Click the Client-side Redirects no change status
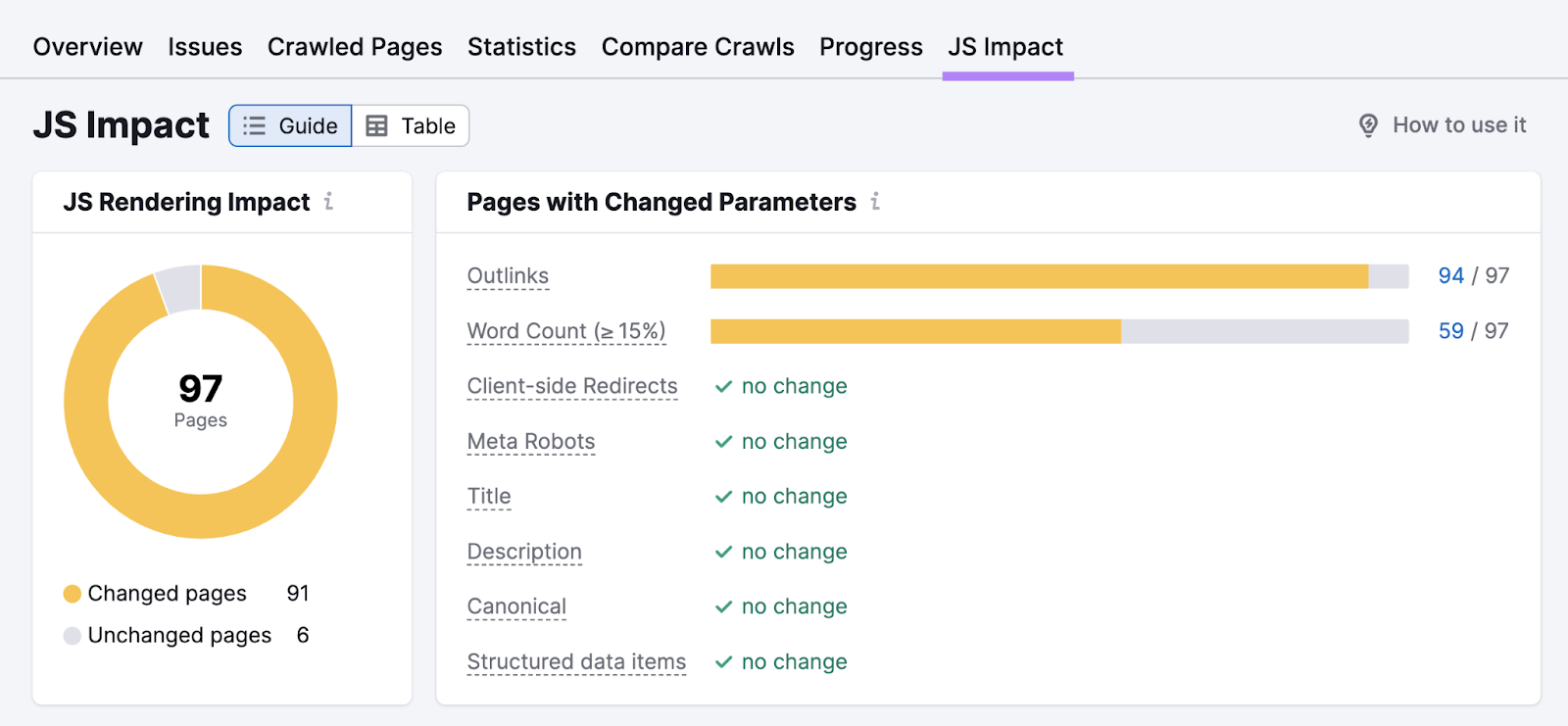Screen dimensions: 1568x726 (x=781, y=386)
